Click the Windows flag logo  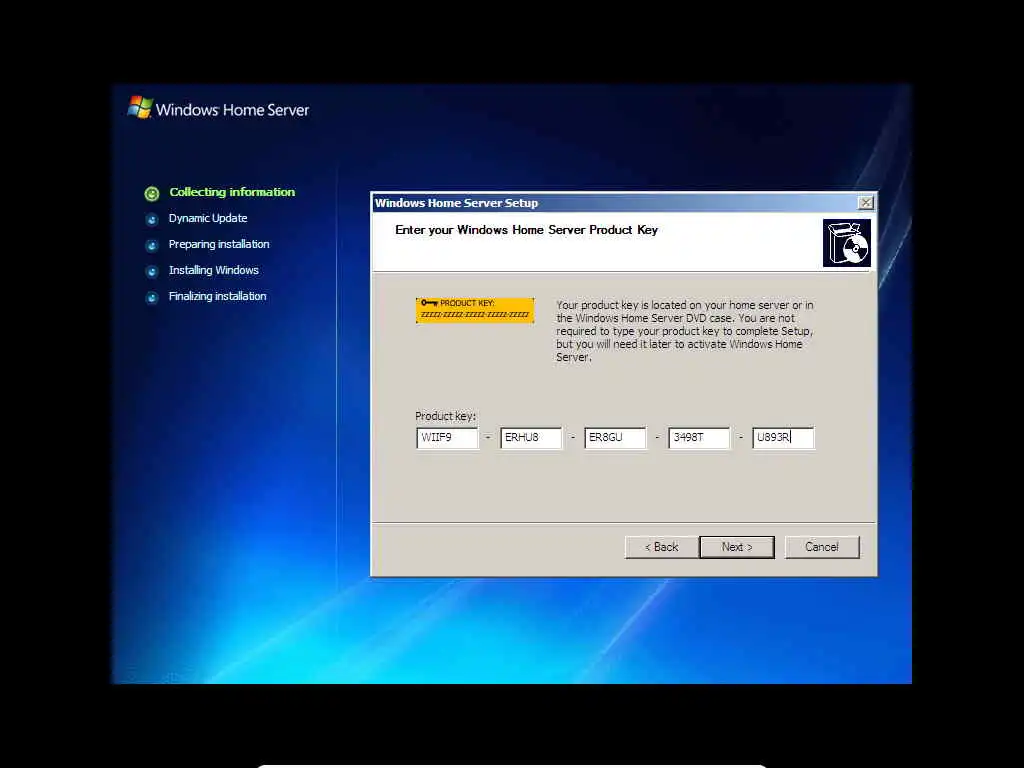(x=140, y=107)
